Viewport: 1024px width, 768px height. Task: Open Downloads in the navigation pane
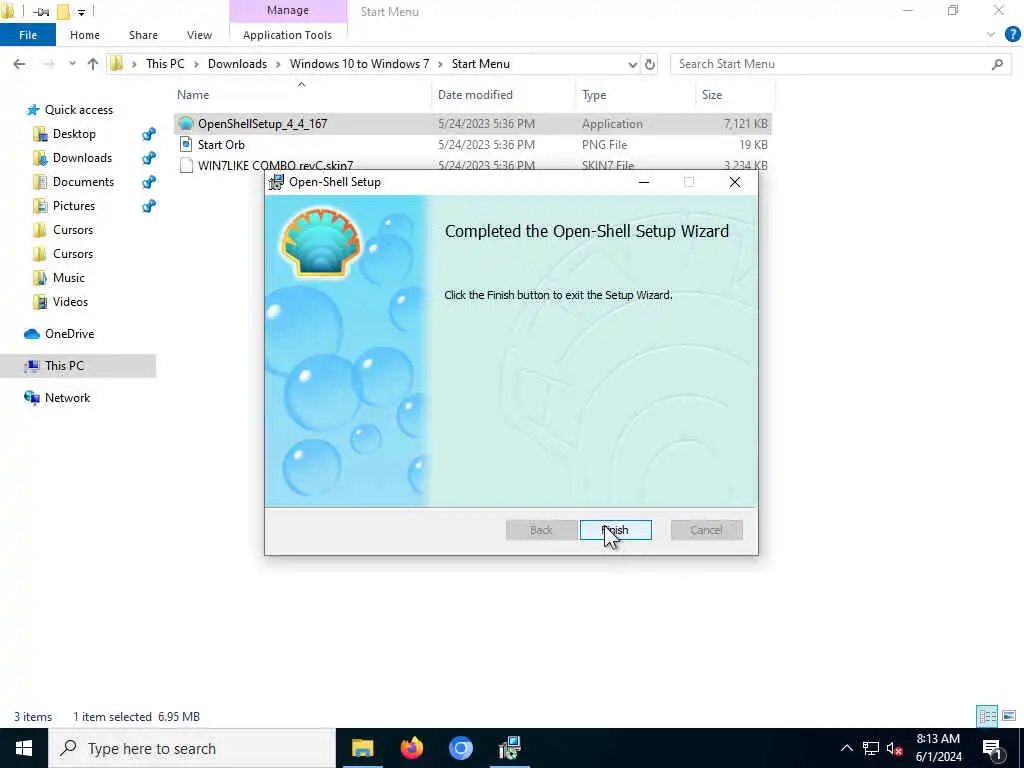[82, 158]
